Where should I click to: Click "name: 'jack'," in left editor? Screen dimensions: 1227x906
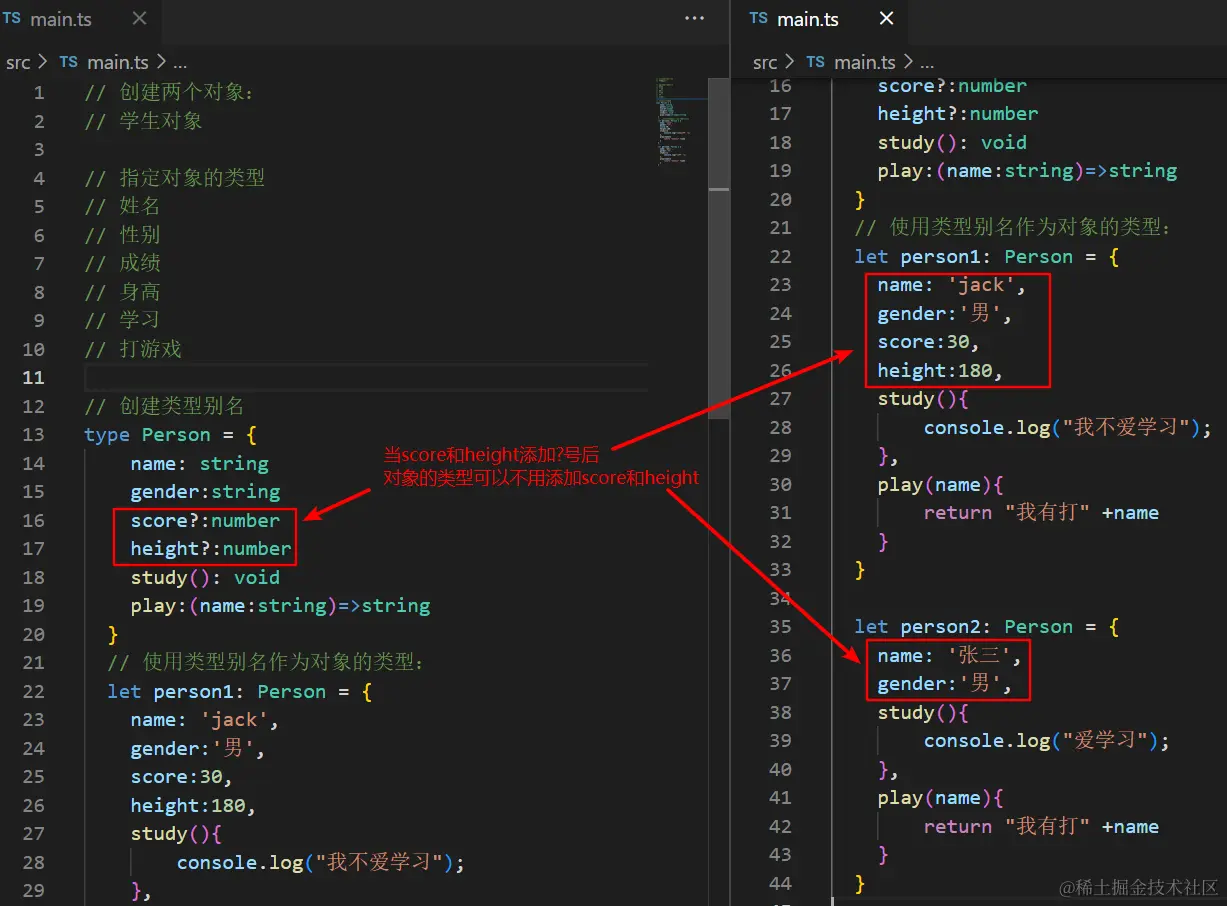[x=205, y=720]
